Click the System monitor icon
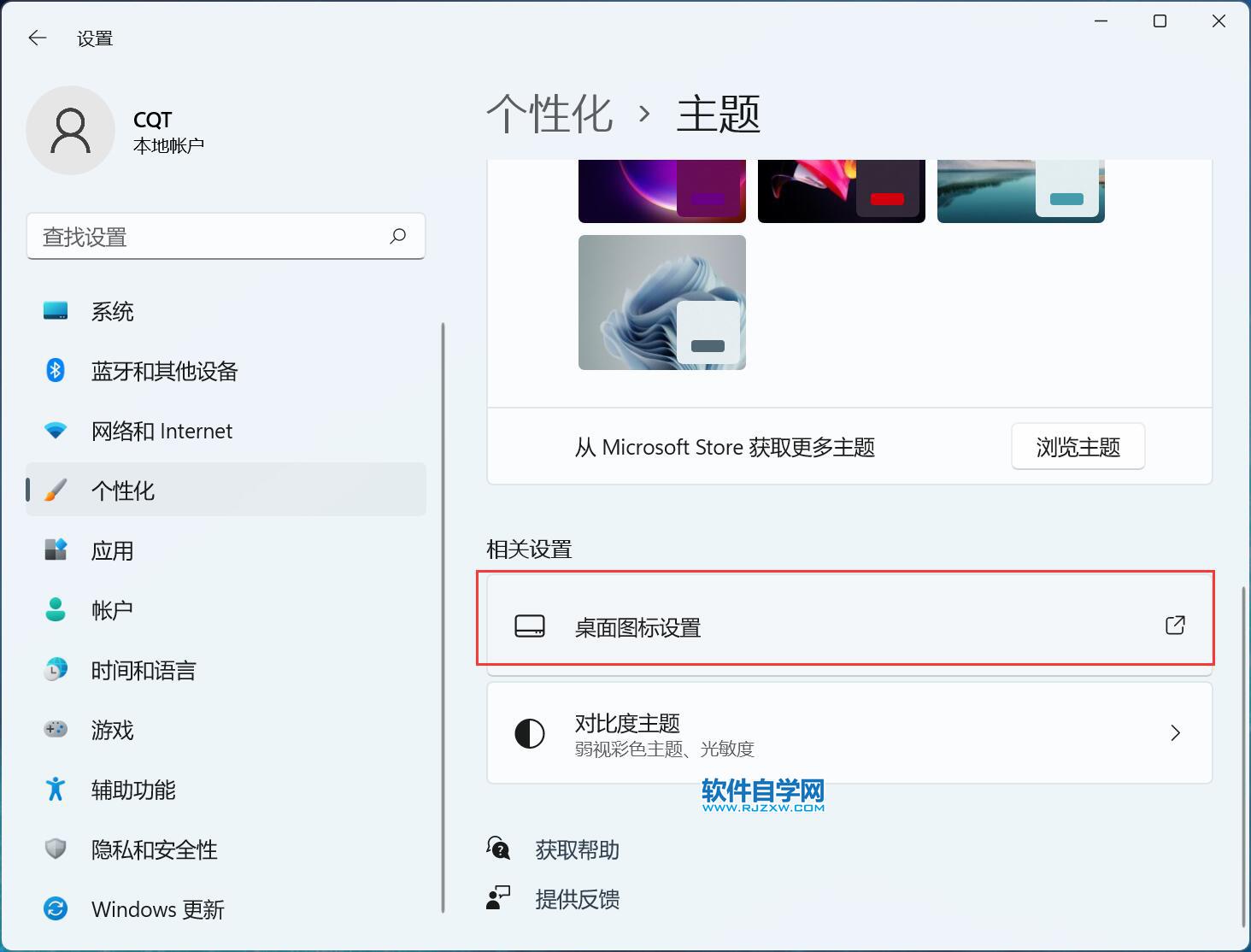Image resolution: width=1251 pixels, height=952 pixels. coord(56,311)
